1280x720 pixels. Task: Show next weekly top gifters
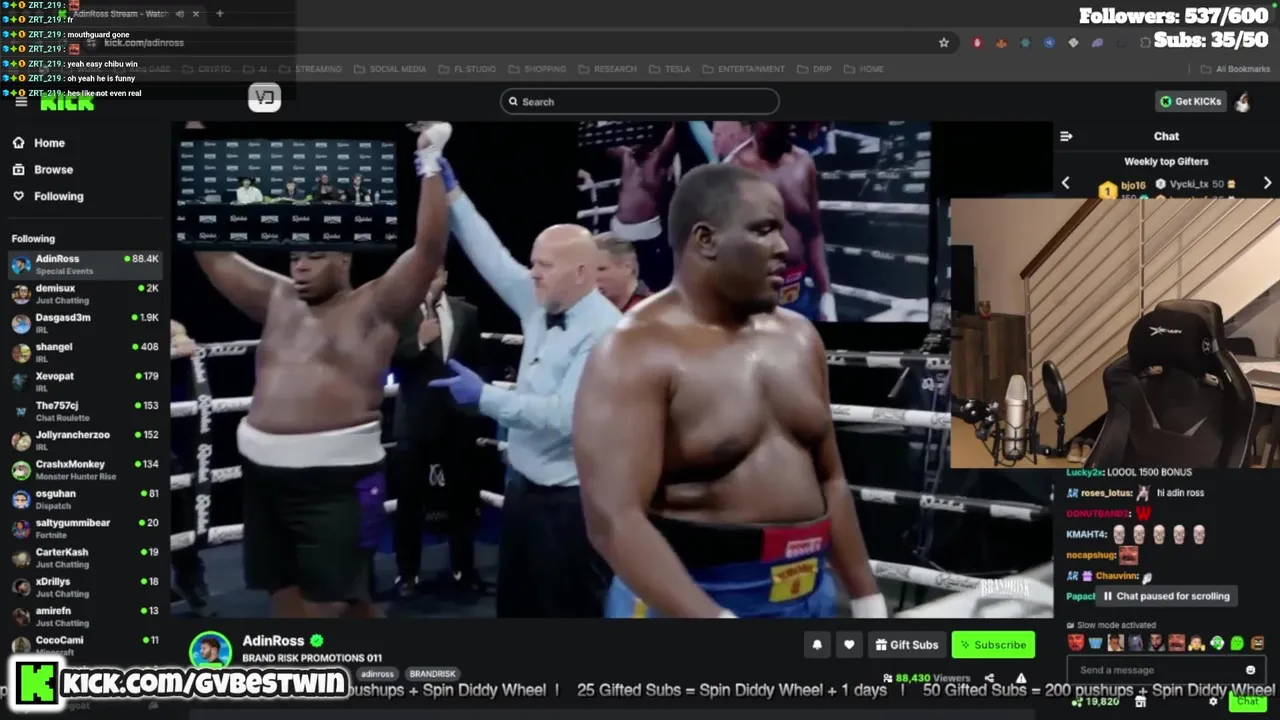coord(1267,183)
